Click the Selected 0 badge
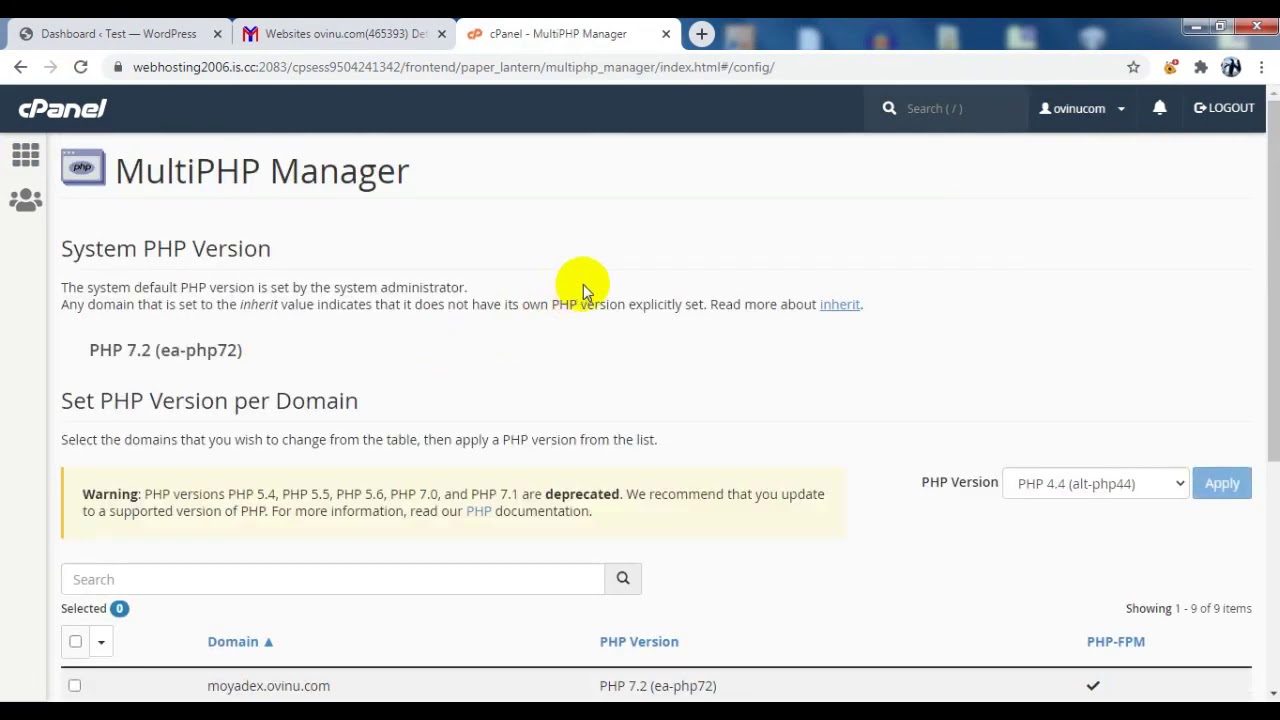Screen dimensions: 1280x720 click(119, 608)
